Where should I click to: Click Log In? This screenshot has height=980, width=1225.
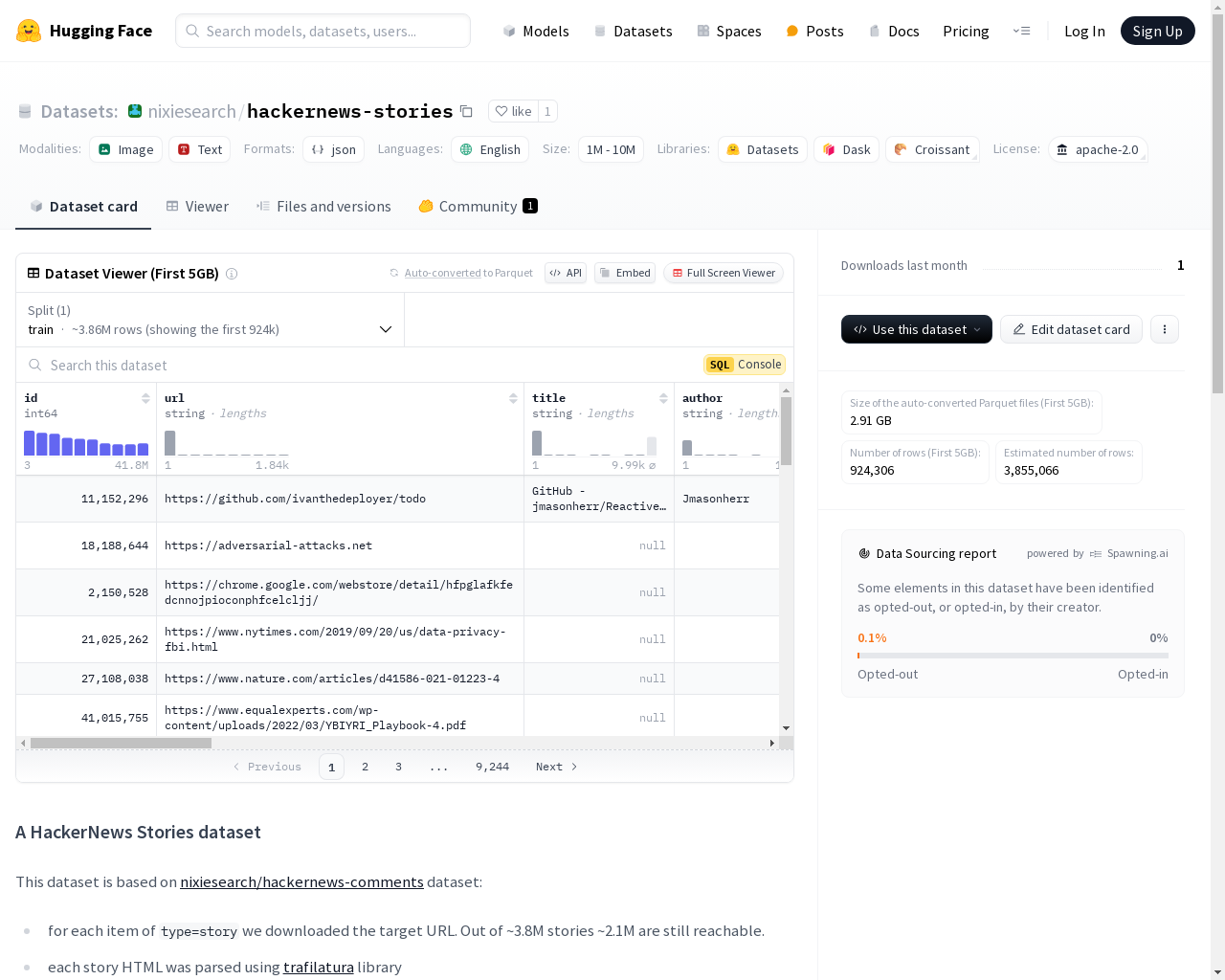pos(1084,31)
